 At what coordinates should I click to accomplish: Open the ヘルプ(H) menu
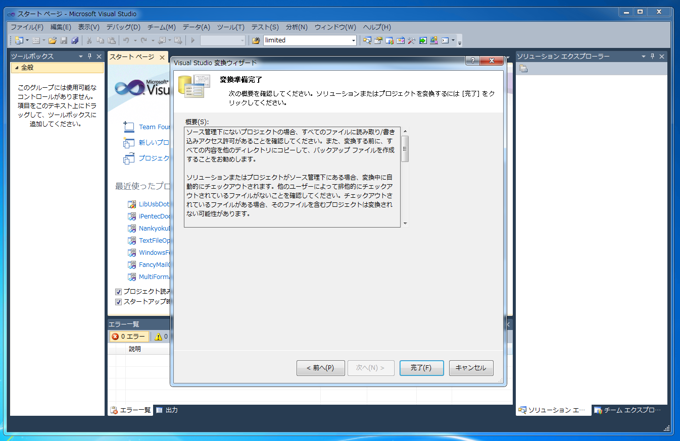coord(377,27)
